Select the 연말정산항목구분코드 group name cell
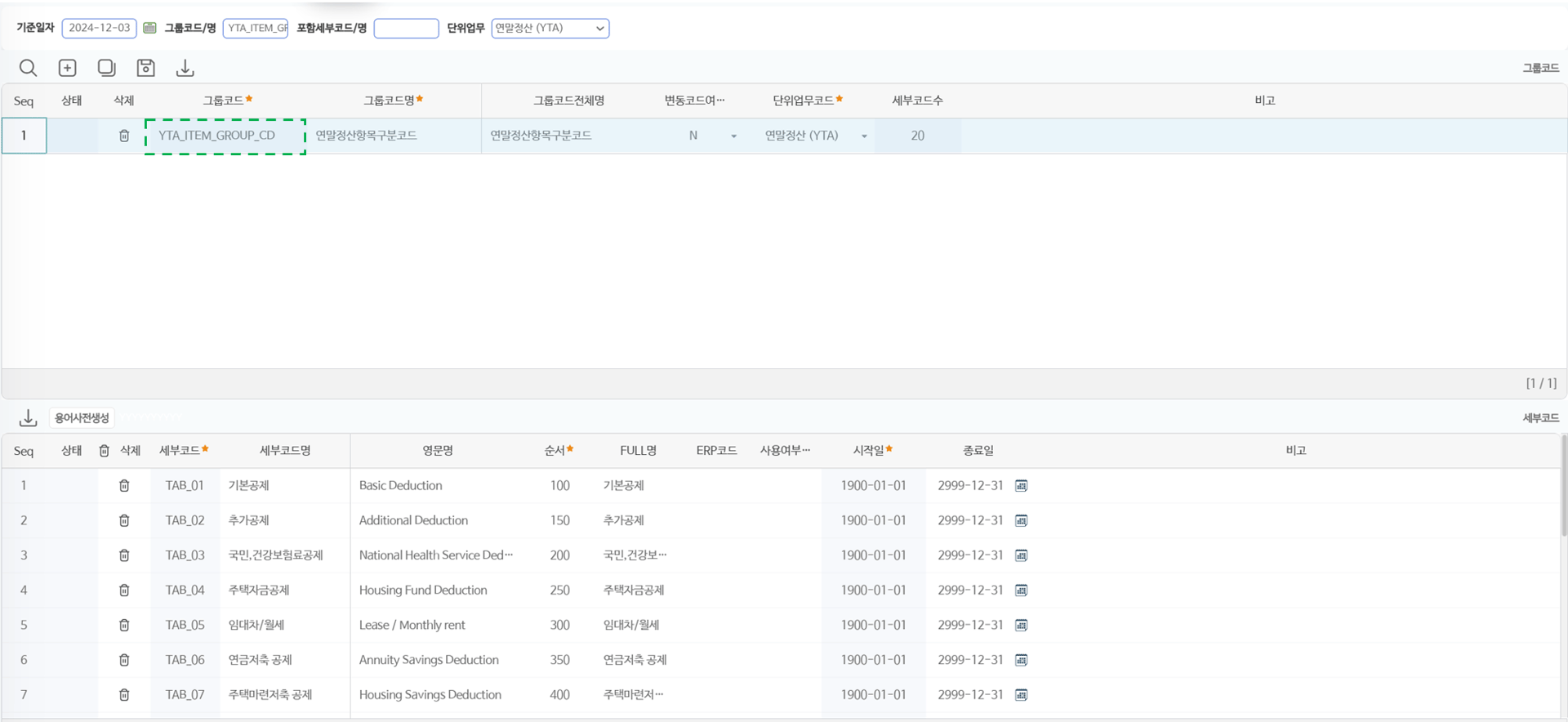This screenshot has width=1568, height=722. point(394,136)
